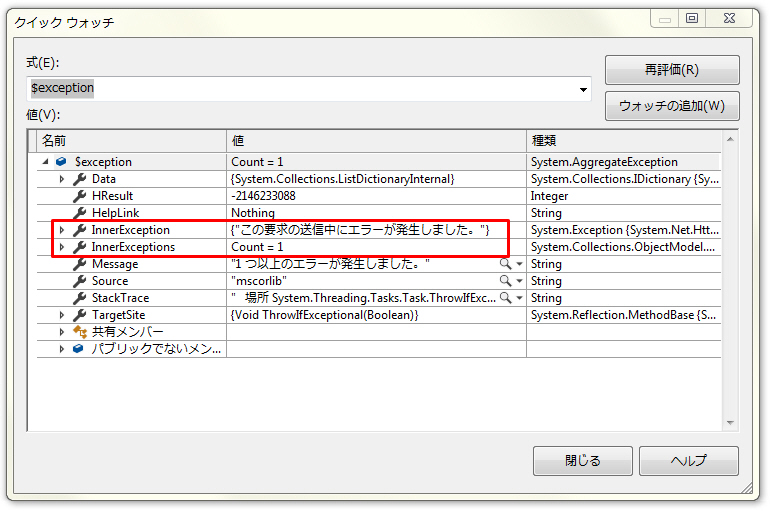The width and height of the screenshot is (771, 511).
Task: Click the wrench icon next to HelpLink
Action: click(80, 213)
